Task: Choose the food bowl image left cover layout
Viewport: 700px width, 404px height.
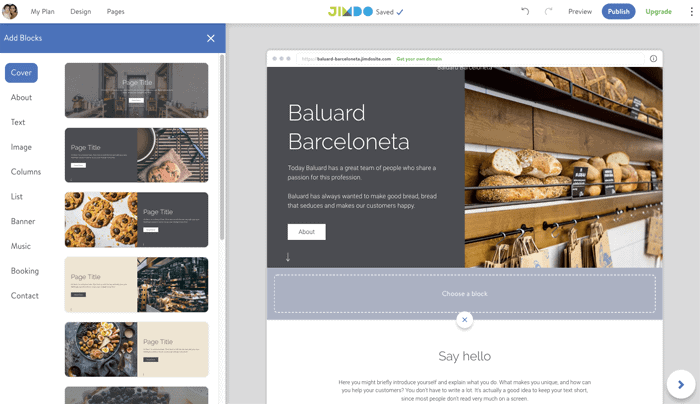Action: (137, 349)
